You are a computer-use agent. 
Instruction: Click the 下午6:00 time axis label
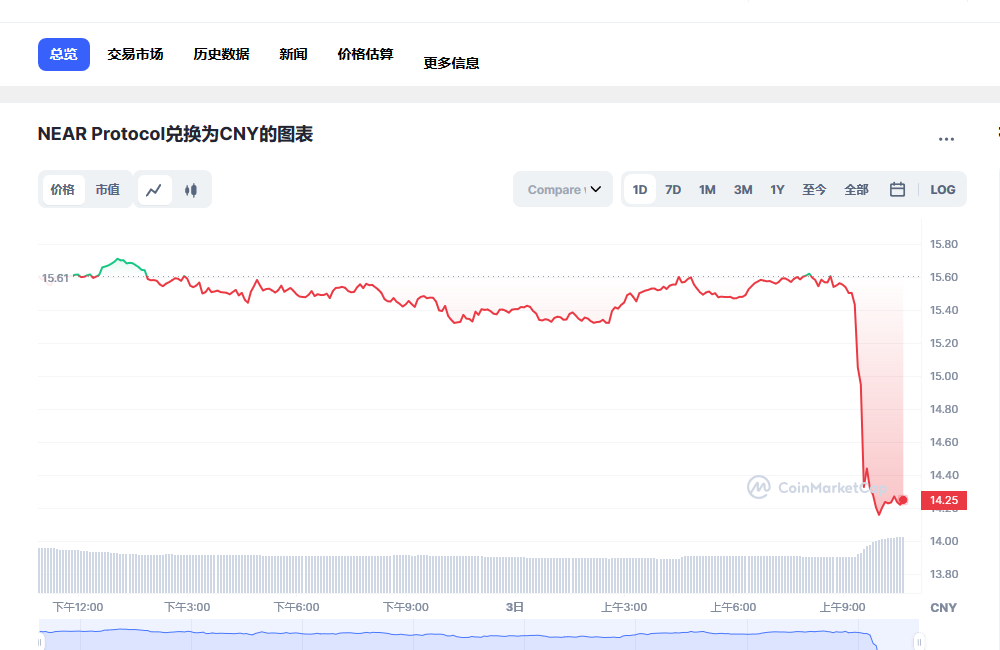click(297, 607)
